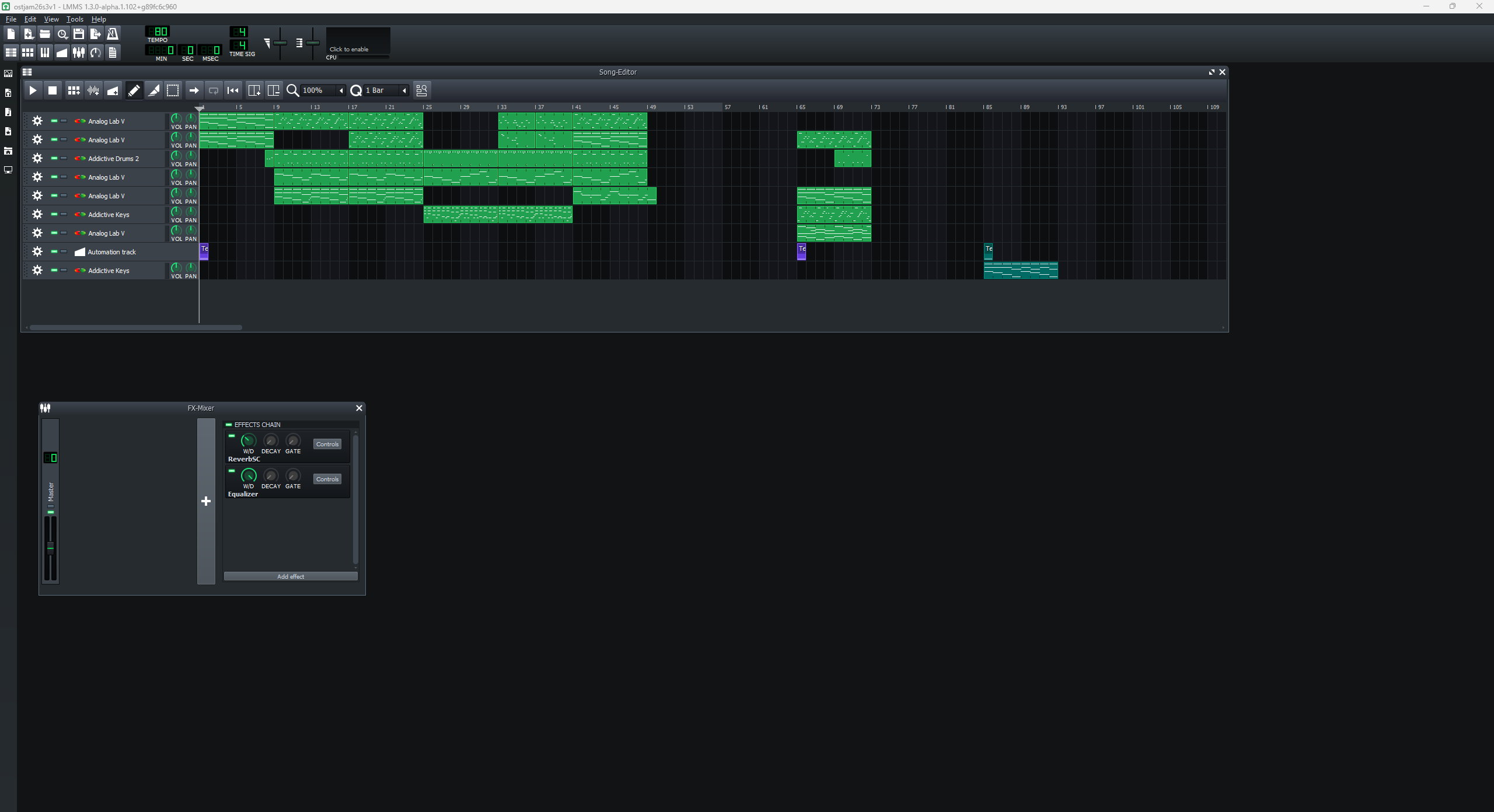This screenshot has width=1494, height=812.
Task: Toggle the ReverbSC effect on or off
Action: tap(232, 436)
